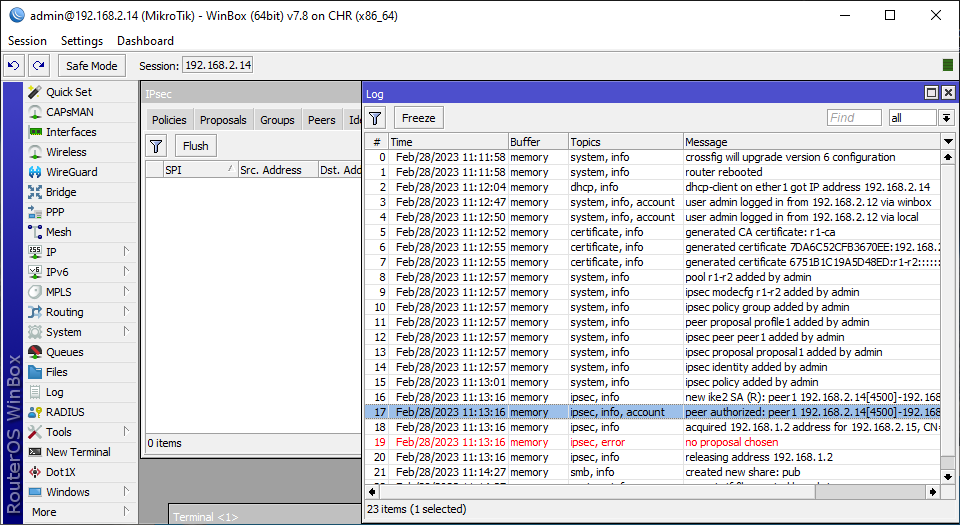Image resolution: width=960 pixels, height=525 pixels.
Task: Switch to the Peers tab in IPsec
Action: tap(321, 120)
